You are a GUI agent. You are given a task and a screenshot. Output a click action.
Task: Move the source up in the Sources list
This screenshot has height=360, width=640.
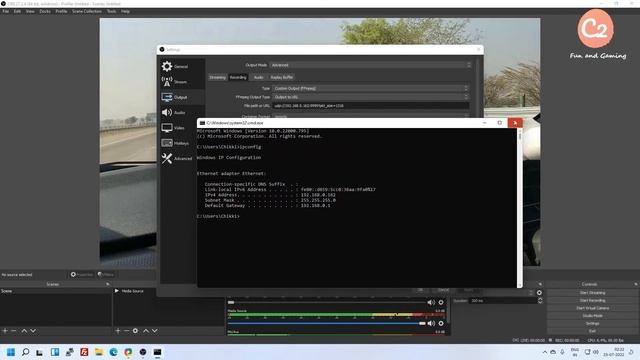pos(146,331)
